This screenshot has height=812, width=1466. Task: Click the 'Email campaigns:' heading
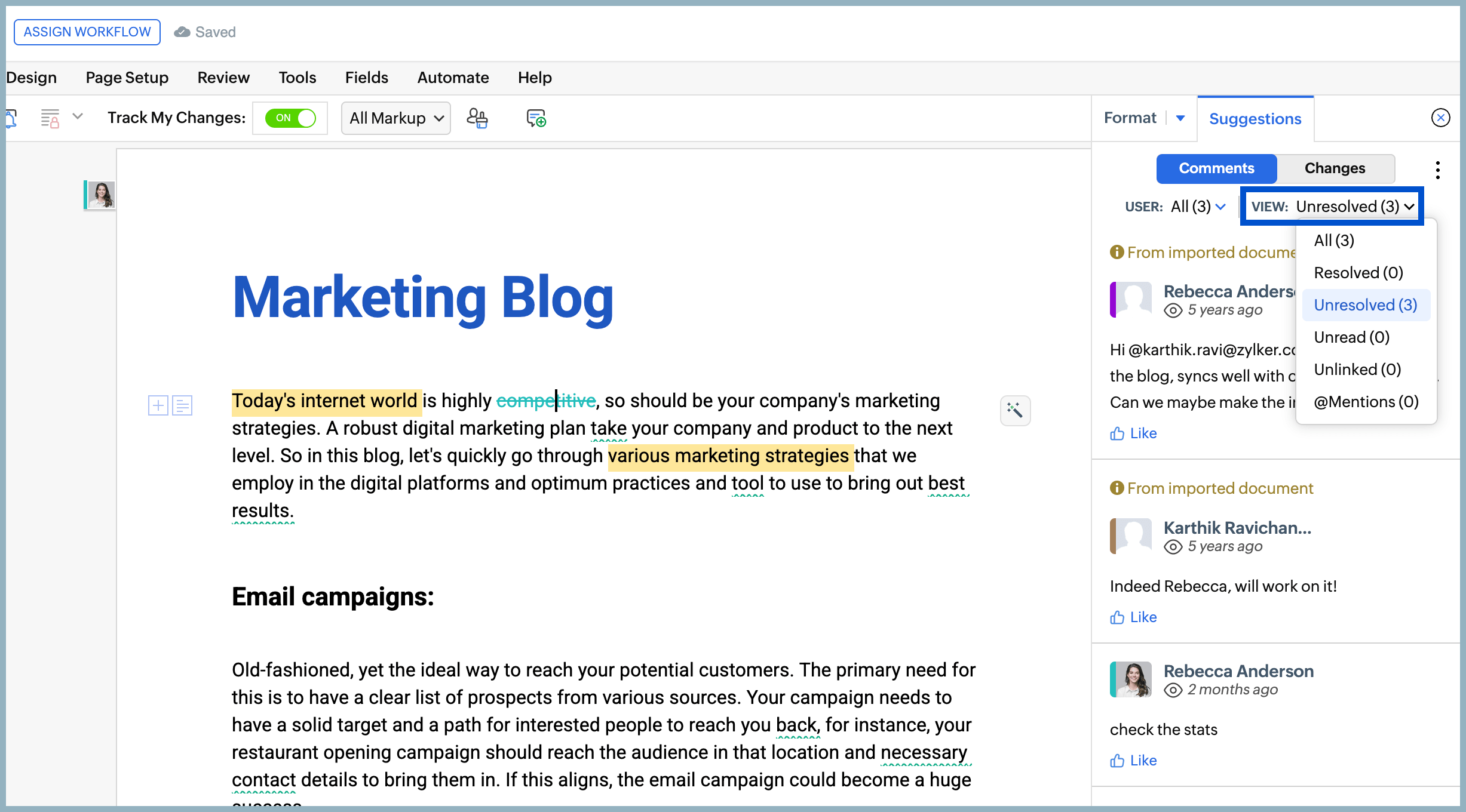tap(333, 596)
